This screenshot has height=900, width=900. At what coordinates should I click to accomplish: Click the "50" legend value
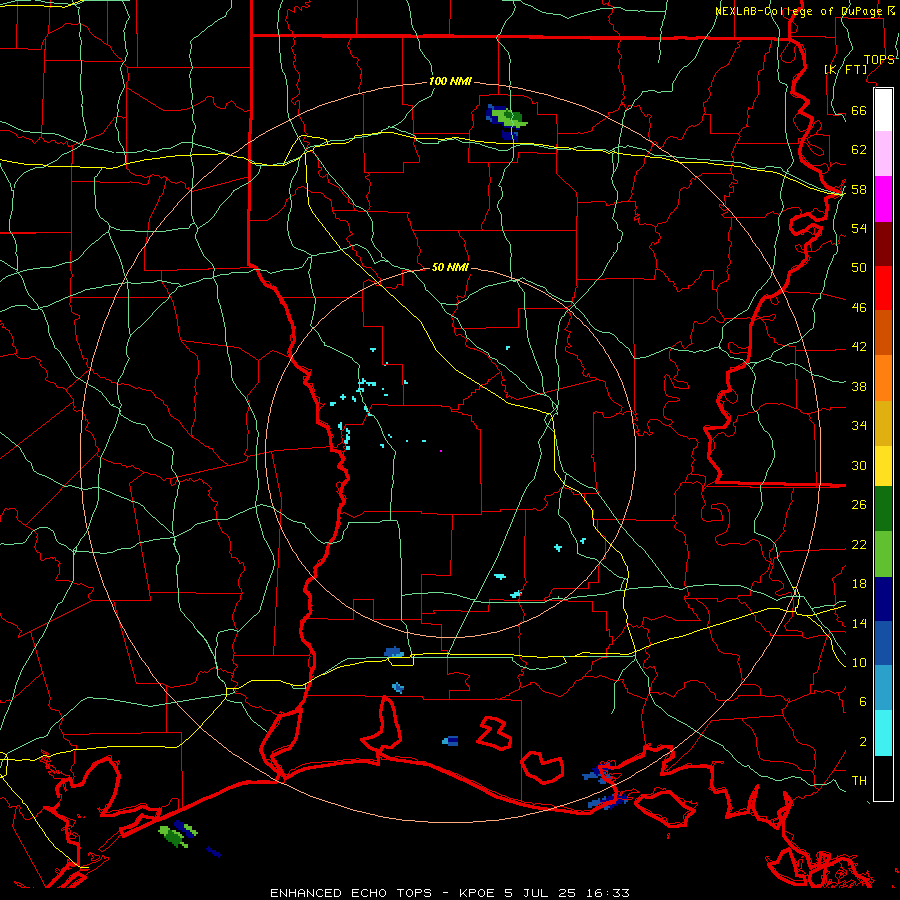pyautogui.click(x=859, y=267)
